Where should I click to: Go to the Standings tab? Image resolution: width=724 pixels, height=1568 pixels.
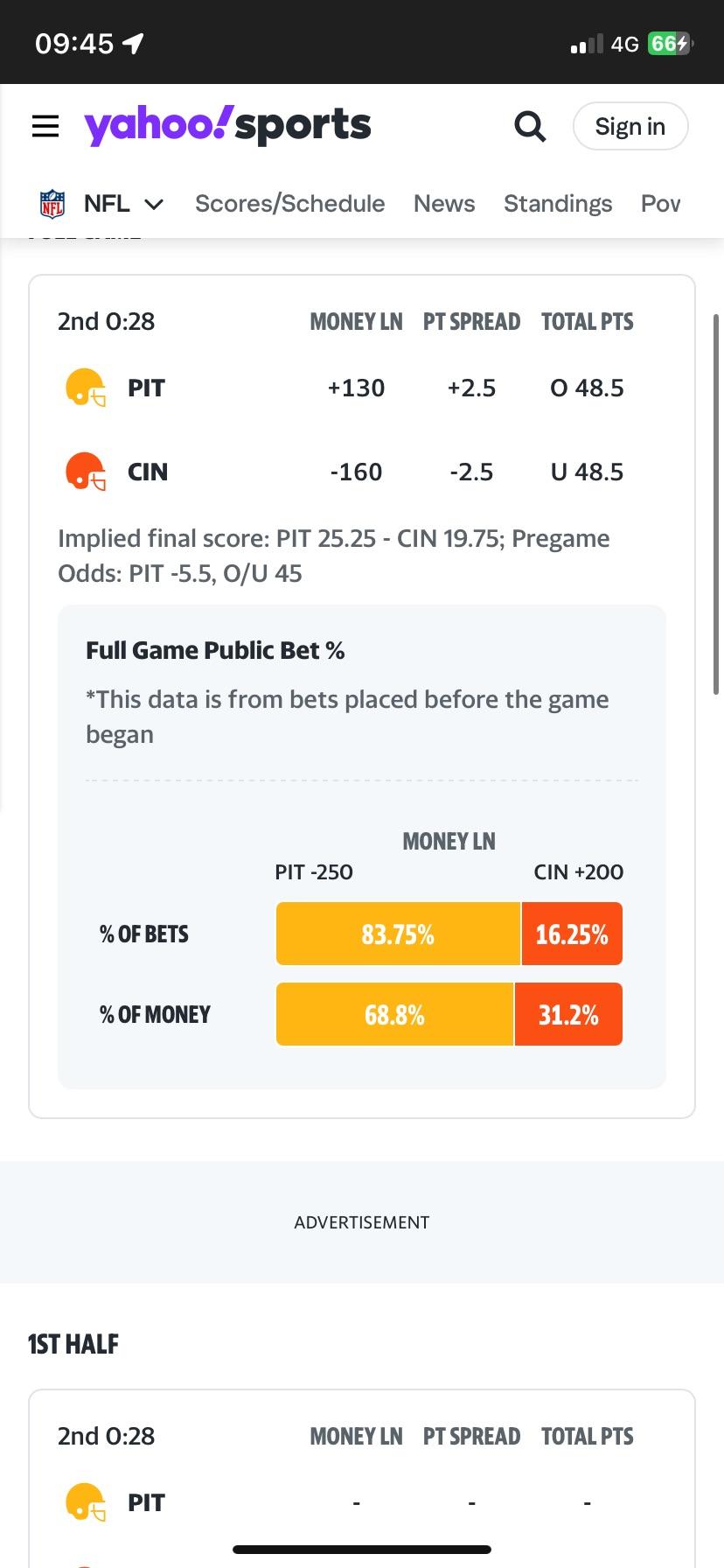[558, 204]
